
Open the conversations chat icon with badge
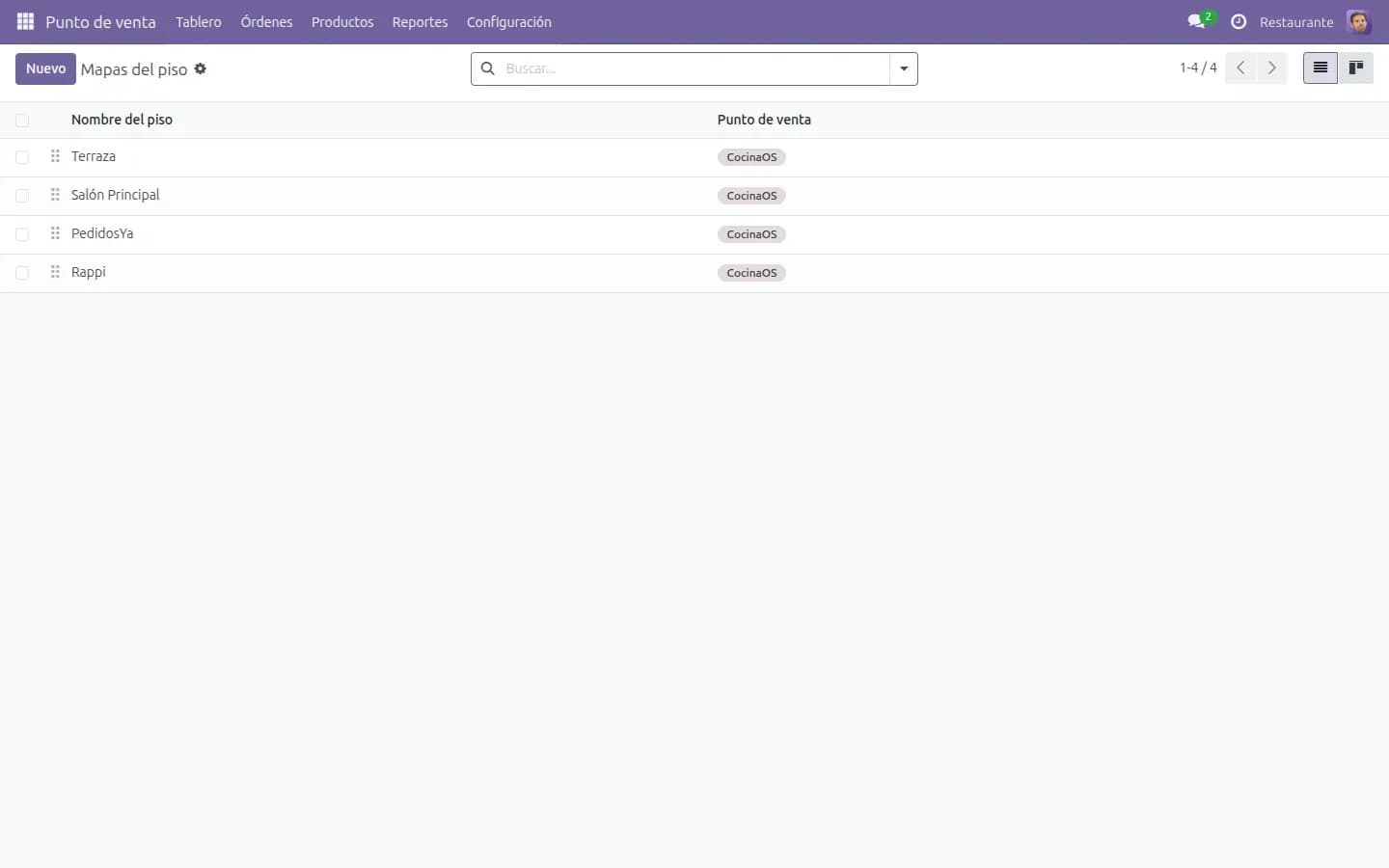pyautogui.click(x=1200, y=21)
